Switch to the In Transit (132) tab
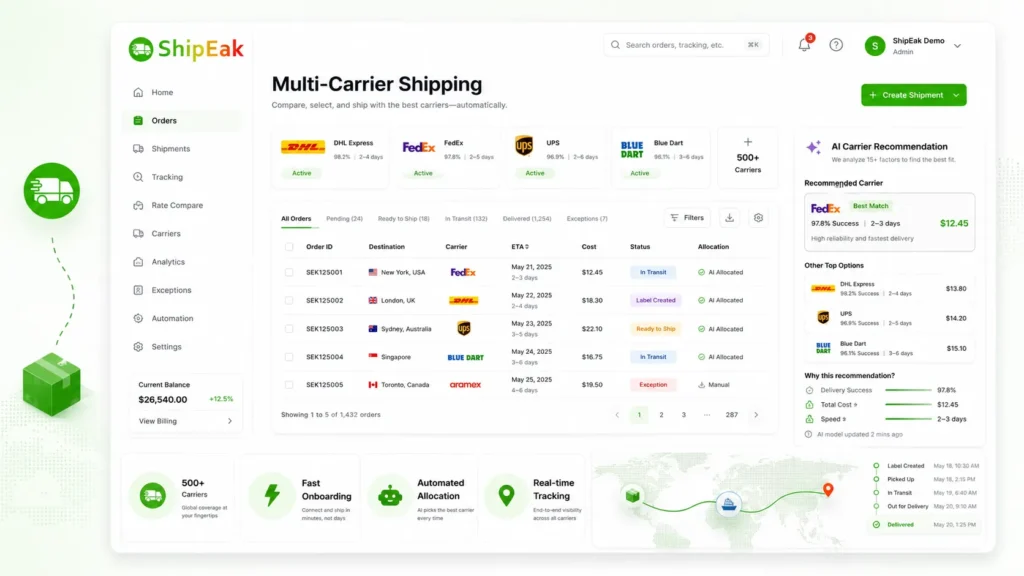The image size is (1024, 576). [x=466, y=219]
